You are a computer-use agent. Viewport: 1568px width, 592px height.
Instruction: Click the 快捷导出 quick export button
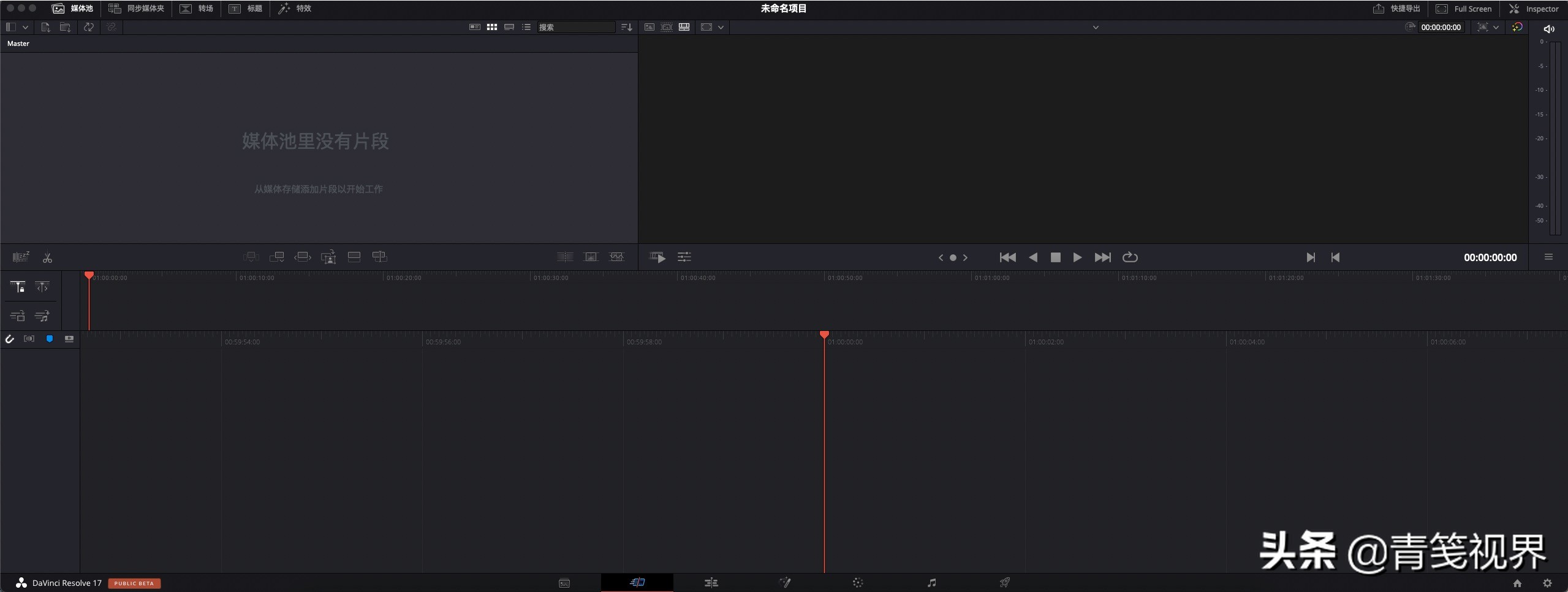point(1396,9)
